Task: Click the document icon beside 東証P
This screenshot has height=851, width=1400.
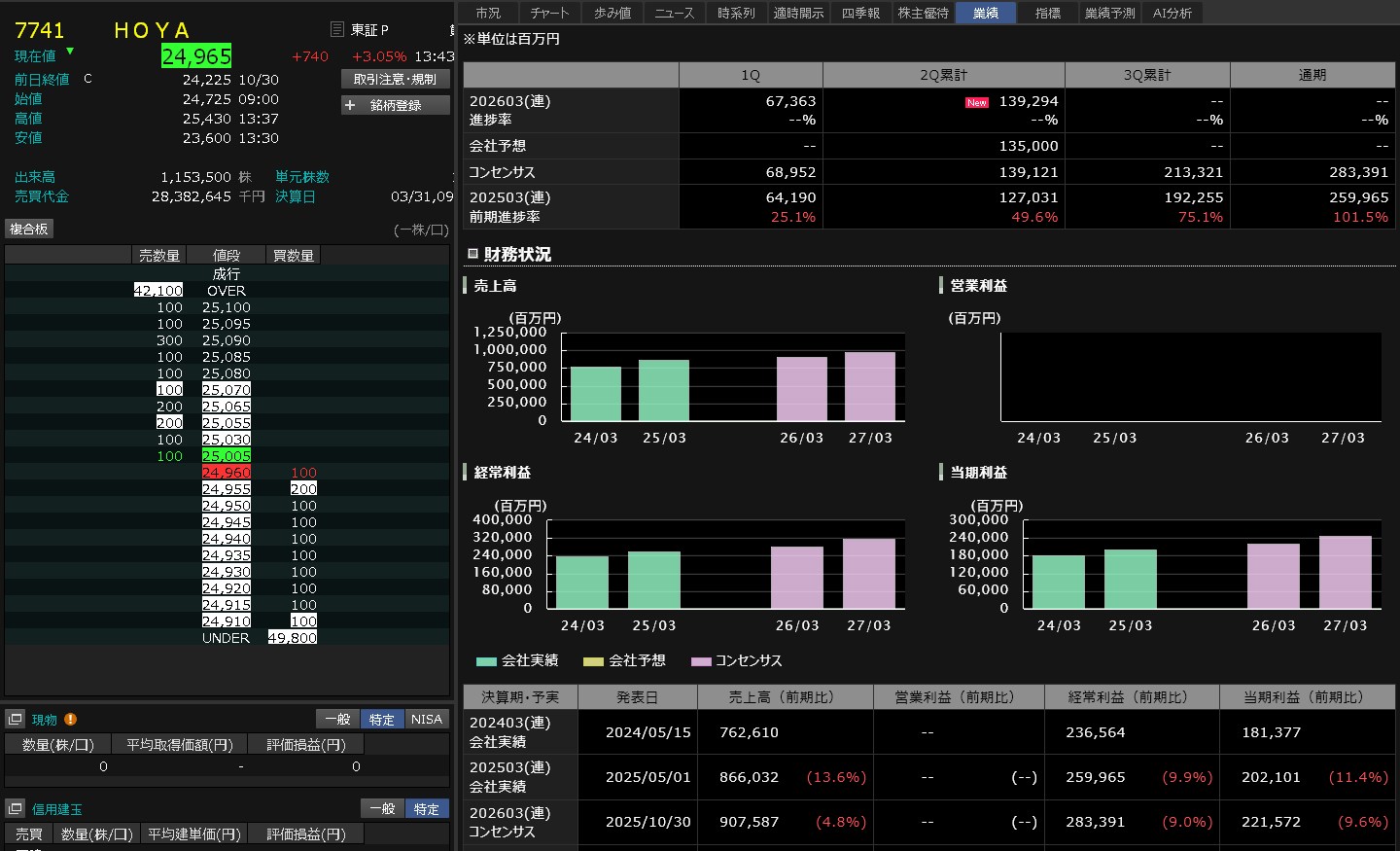Action: coord(337,30)
